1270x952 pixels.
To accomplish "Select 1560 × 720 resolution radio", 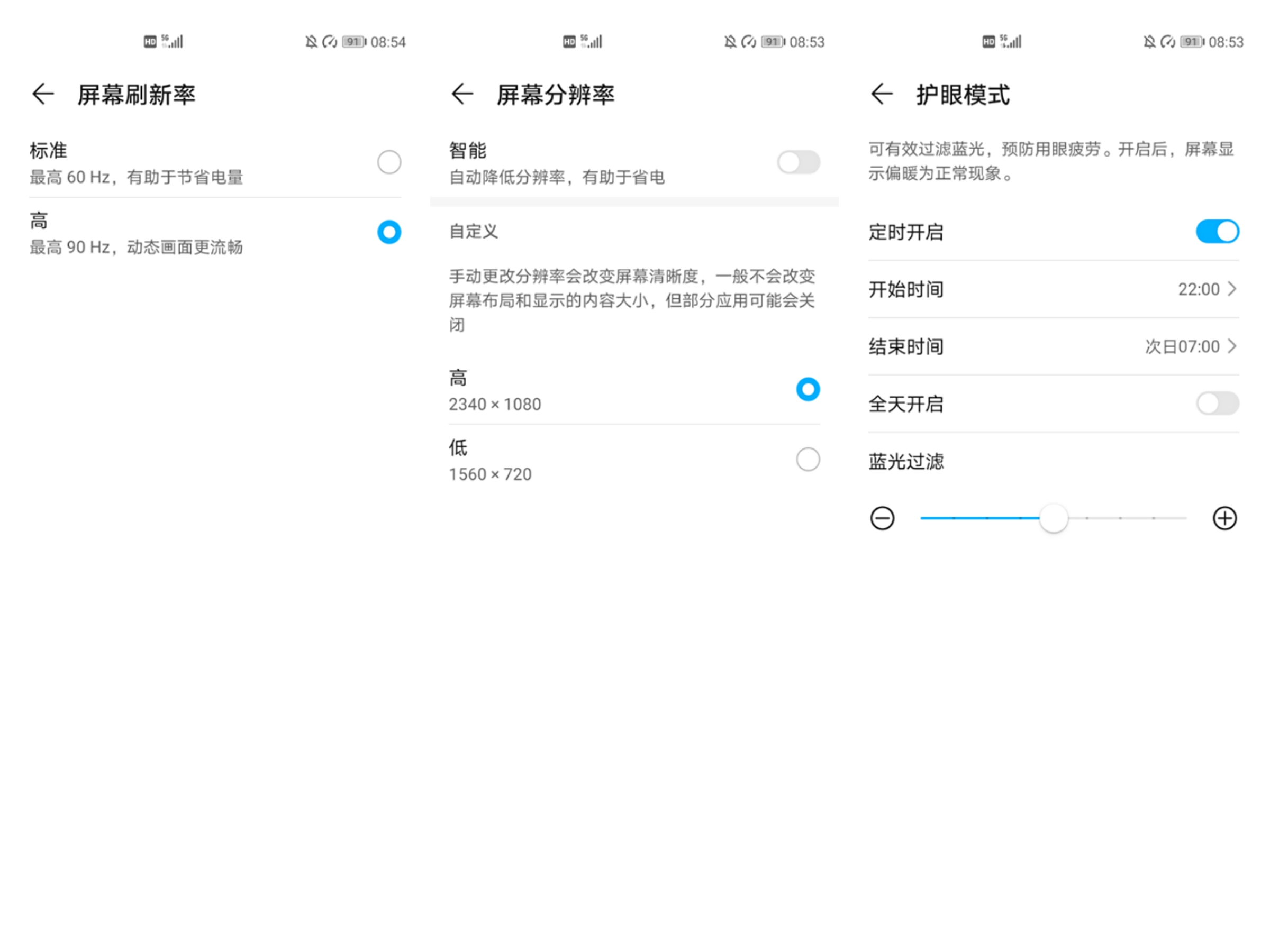I will pos(808,460).
